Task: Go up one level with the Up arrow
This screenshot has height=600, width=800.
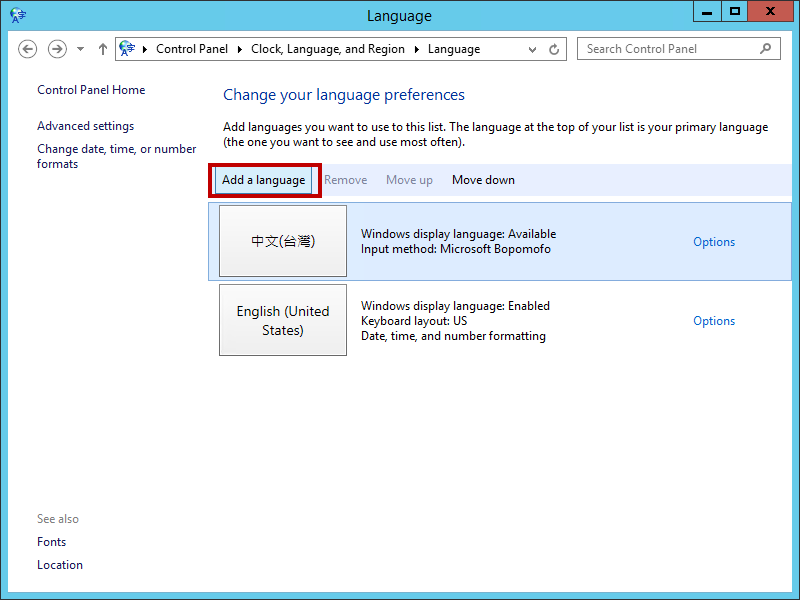Action: point(103,49)
